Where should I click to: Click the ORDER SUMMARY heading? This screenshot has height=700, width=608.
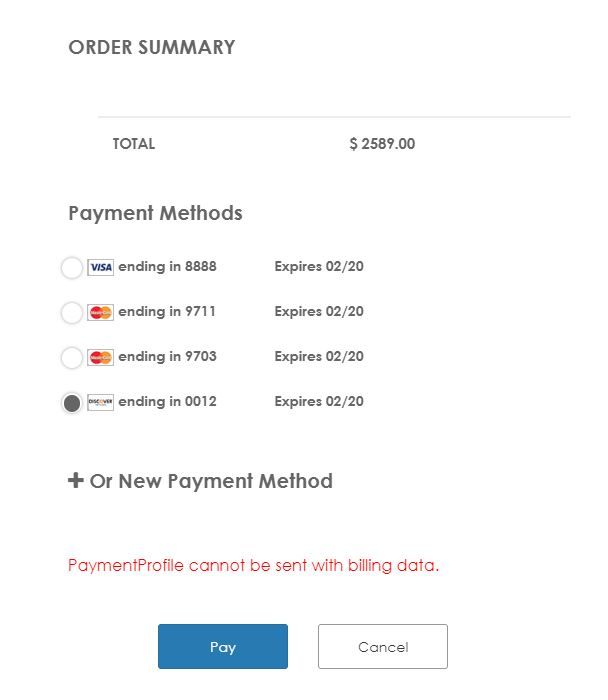[151, 47]
